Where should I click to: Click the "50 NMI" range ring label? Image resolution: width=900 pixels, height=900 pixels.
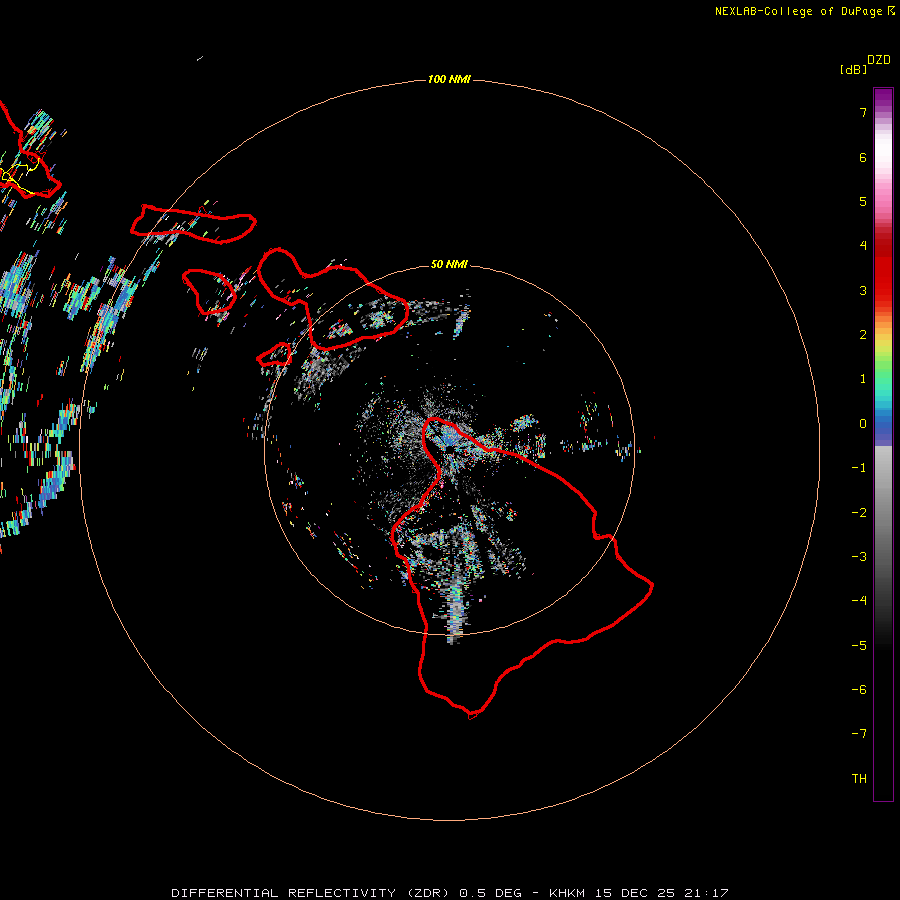tap(449, 264)
